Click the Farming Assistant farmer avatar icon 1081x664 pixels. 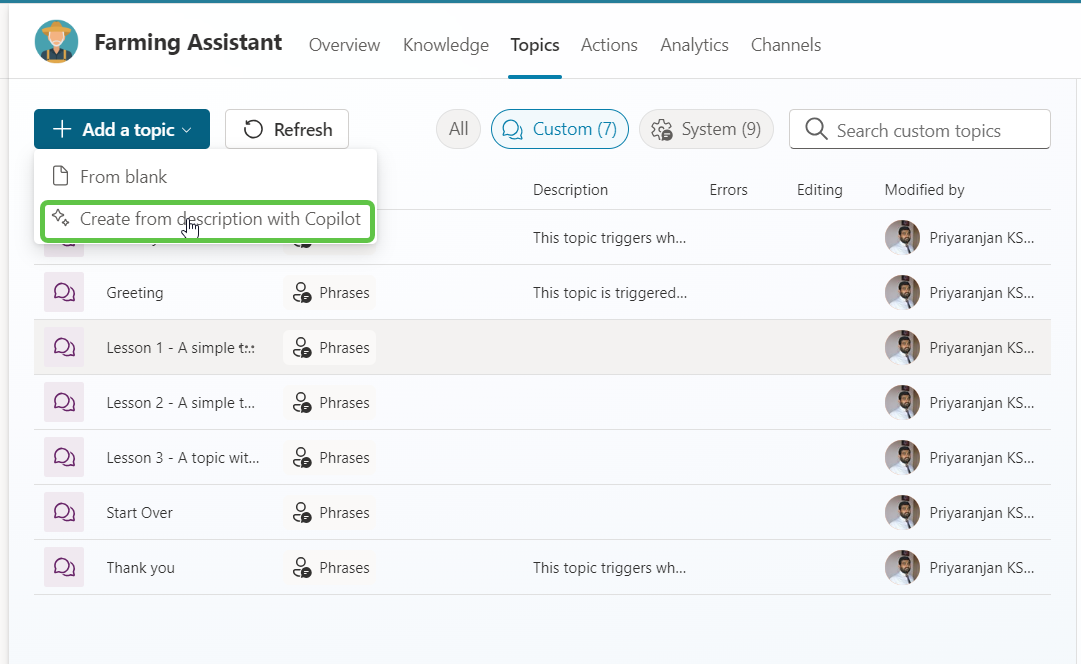click(56, 42)
